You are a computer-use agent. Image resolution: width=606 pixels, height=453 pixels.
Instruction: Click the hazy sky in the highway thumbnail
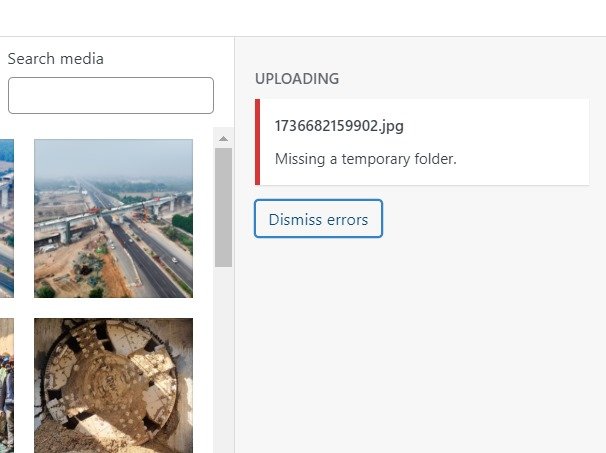(x=113, y=157)
